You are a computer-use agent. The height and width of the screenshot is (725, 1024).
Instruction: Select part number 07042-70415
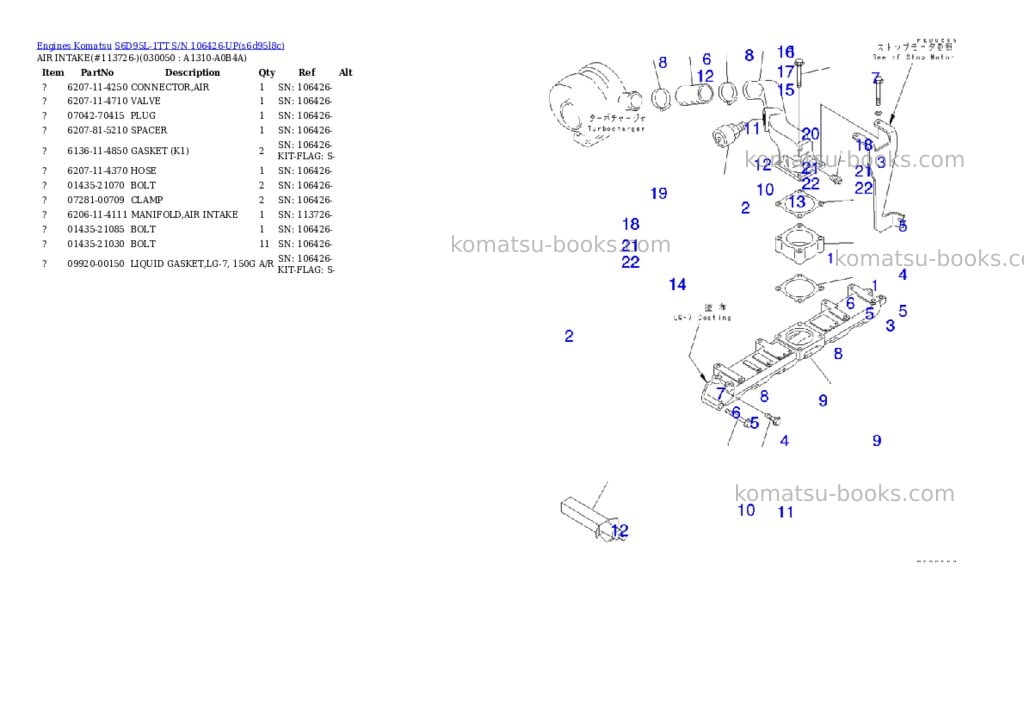pyautogui.click(x=95, y=116)
